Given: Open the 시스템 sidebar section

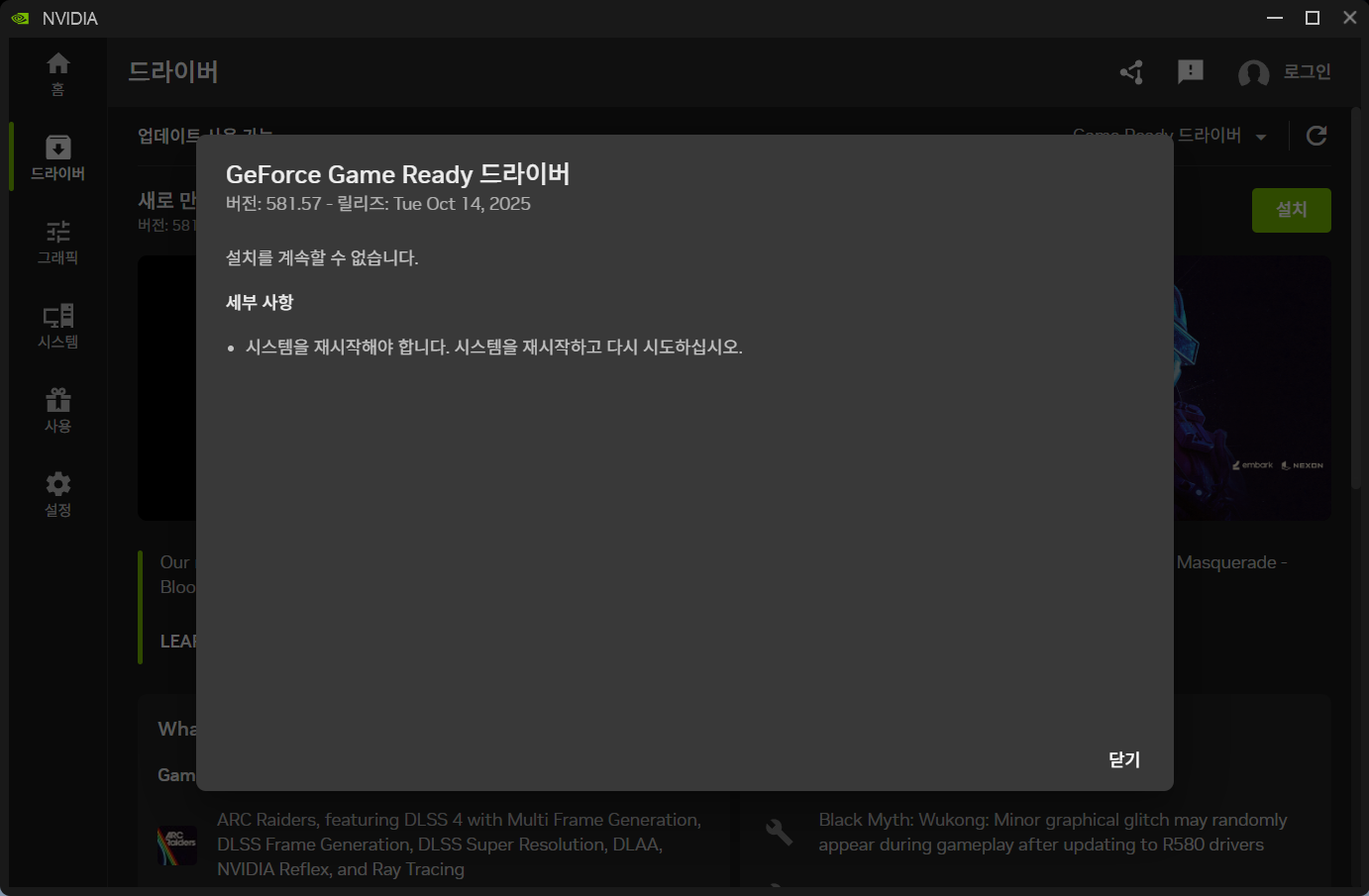Looking at the screenshot, I should pyautogui.click(x=57, y=327).
